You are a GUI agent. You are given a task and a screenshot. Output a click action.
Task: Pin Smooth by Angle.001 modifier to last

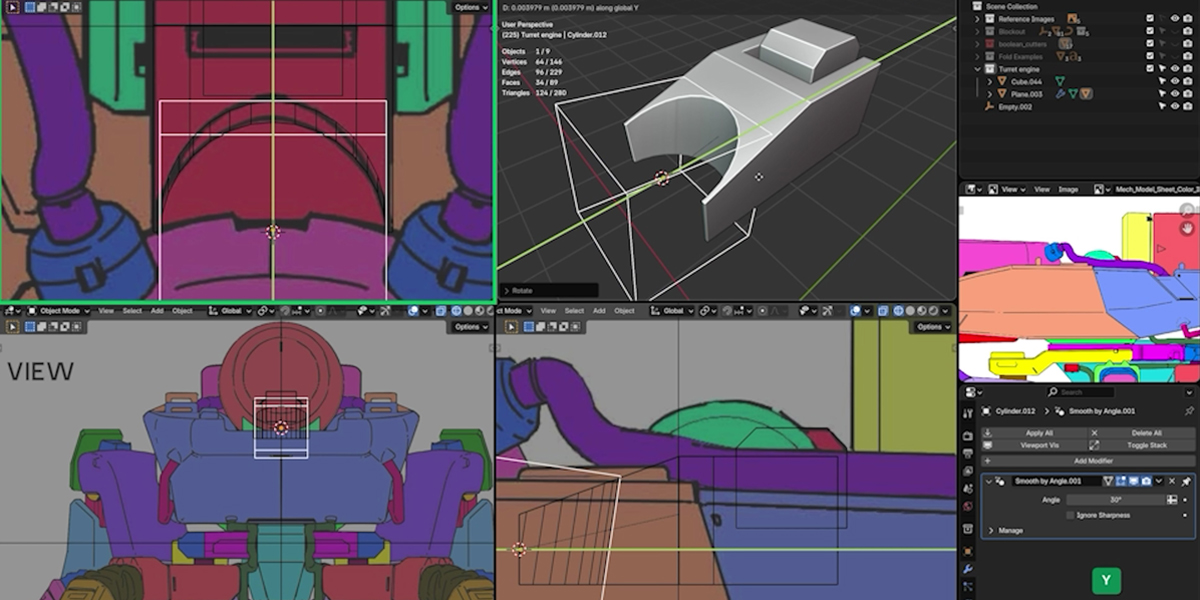pyautogui.click(x=1186, y=481)
